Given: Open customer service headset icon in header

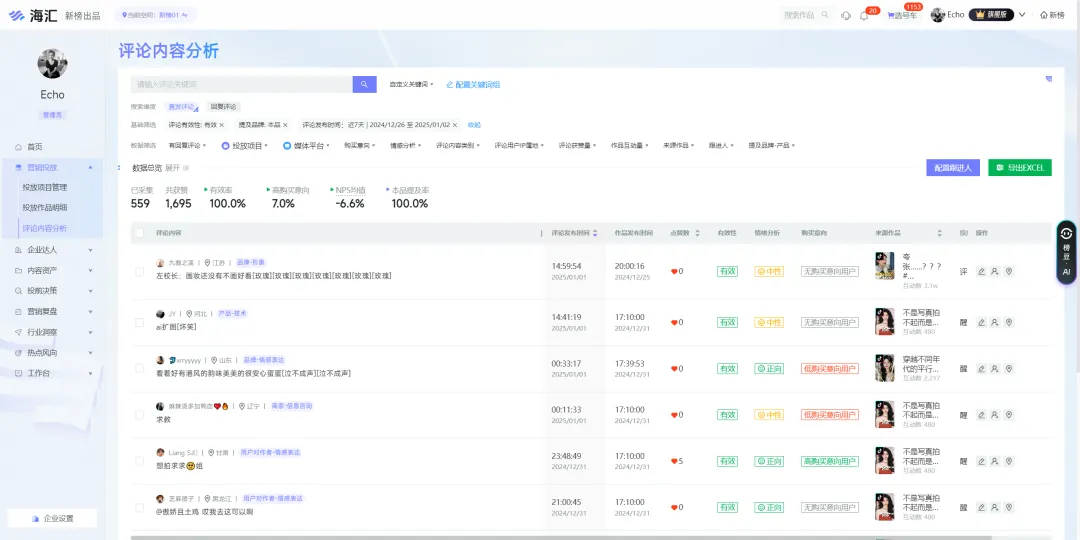Looking at the screenshot, I should tap(846, 15).
